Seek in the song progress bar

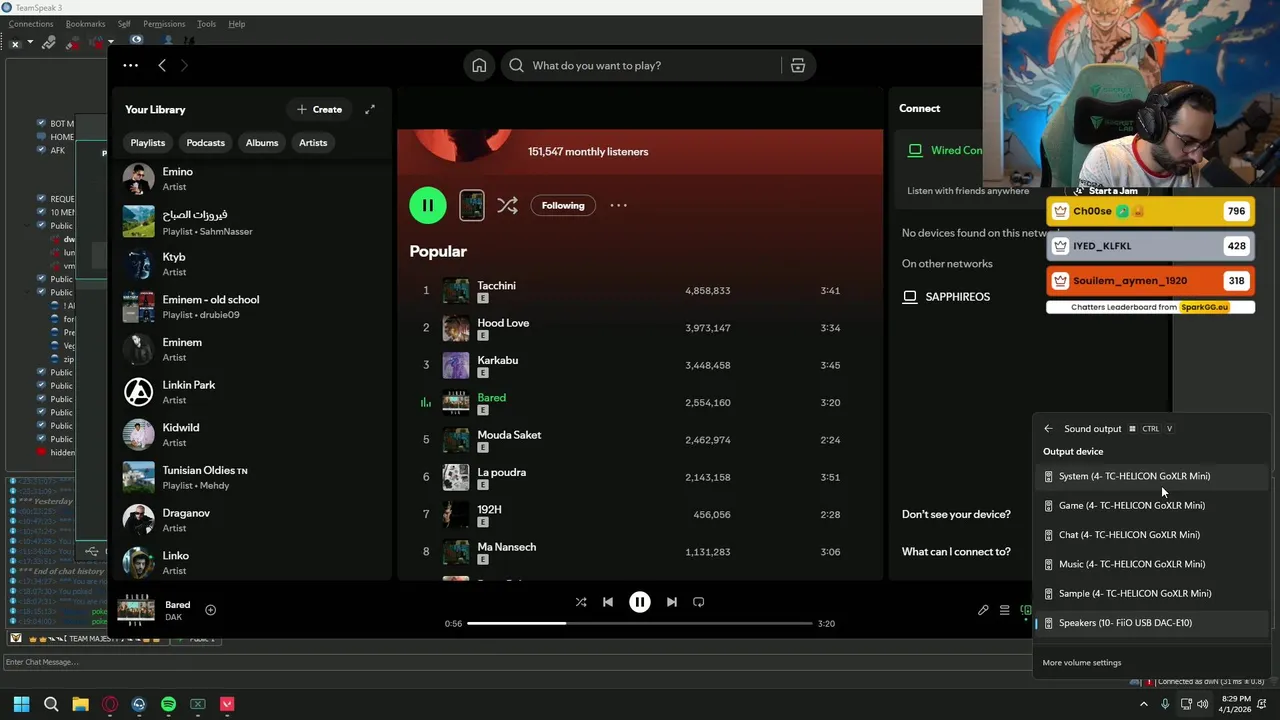640,623
